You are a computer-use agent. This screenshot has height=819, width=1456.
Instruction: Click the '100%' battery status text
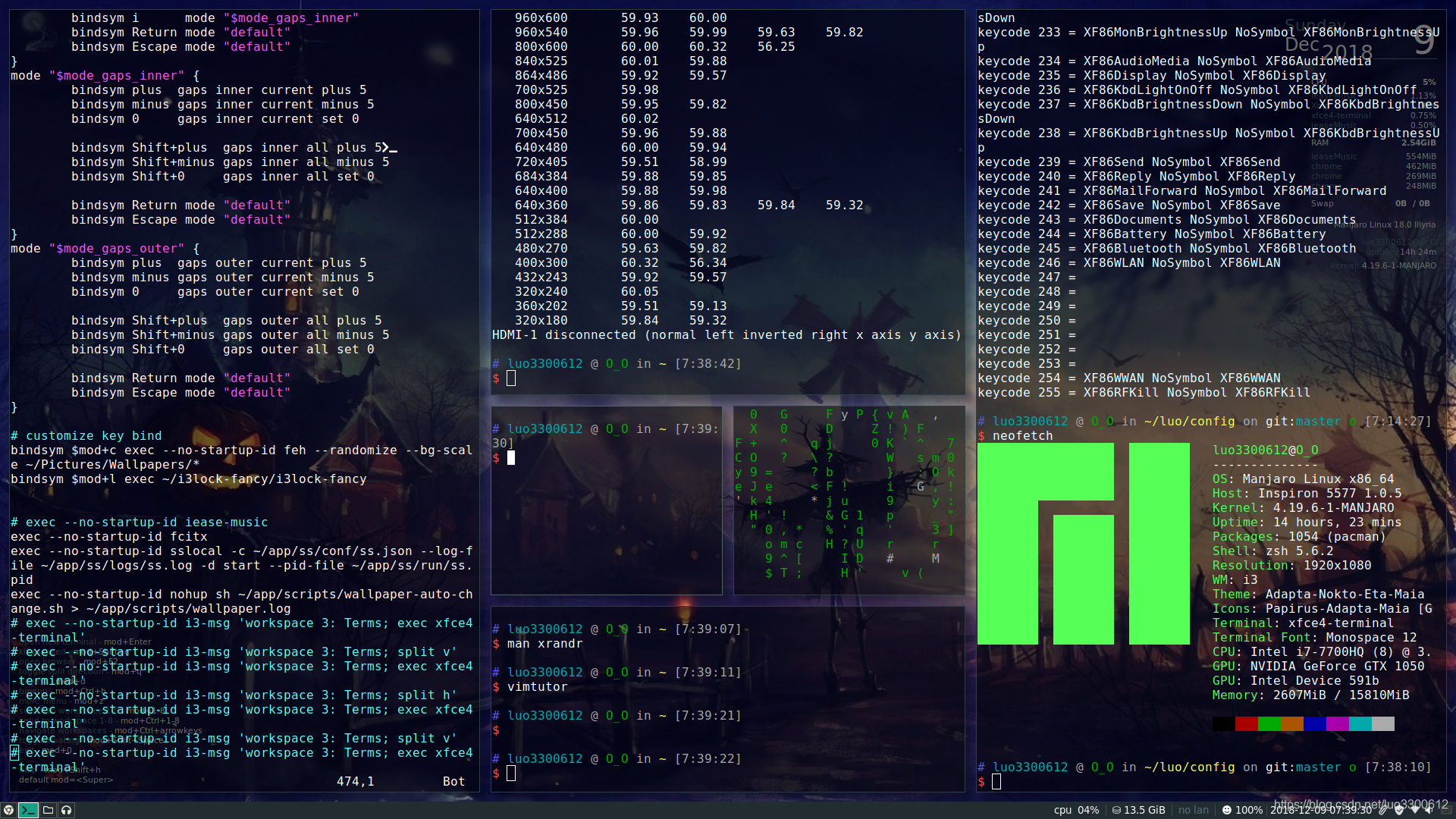click(1249, 810)
